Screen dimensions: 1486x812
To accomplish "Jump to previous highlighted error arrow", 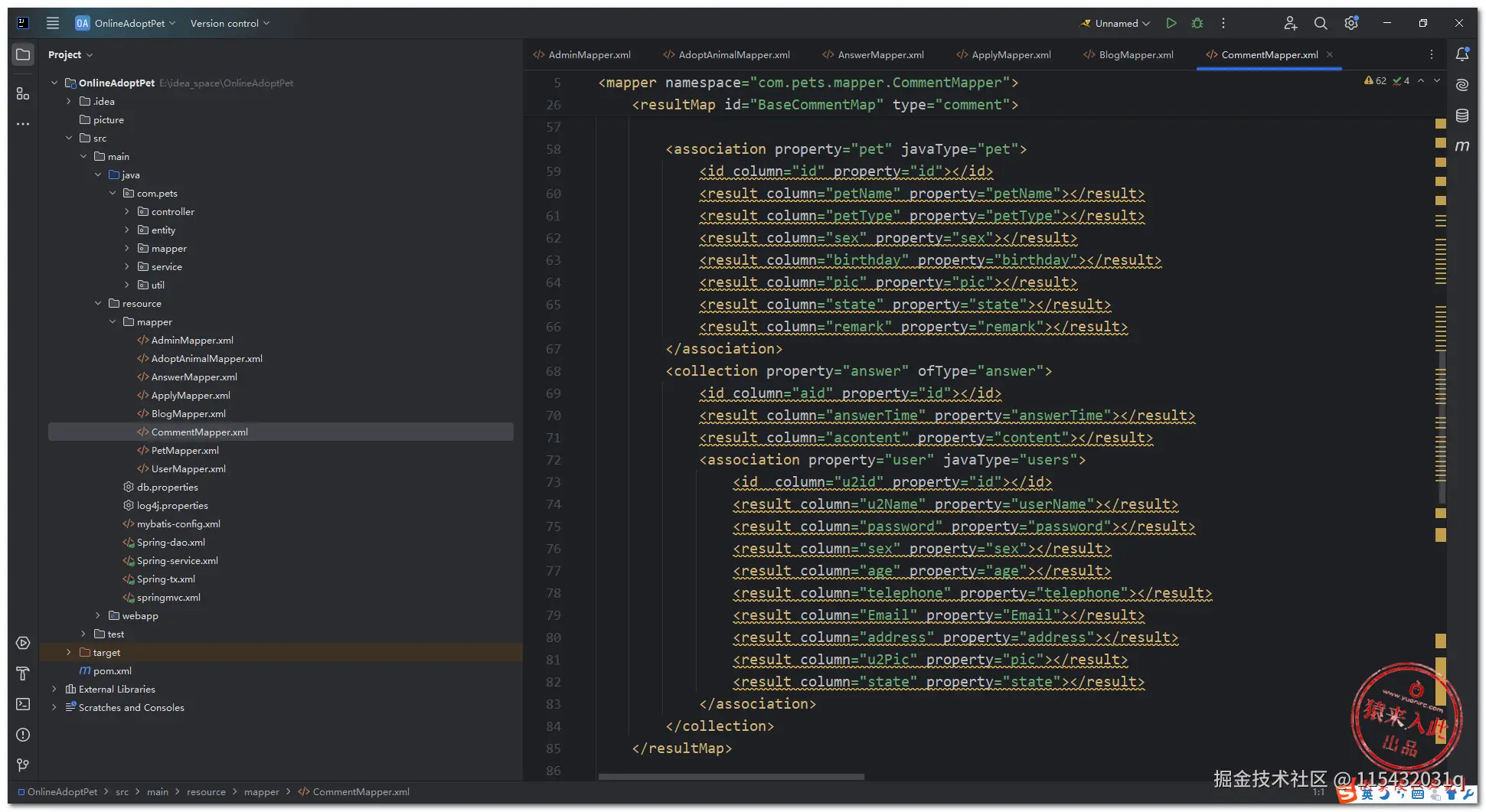I will coord(1421,80).
